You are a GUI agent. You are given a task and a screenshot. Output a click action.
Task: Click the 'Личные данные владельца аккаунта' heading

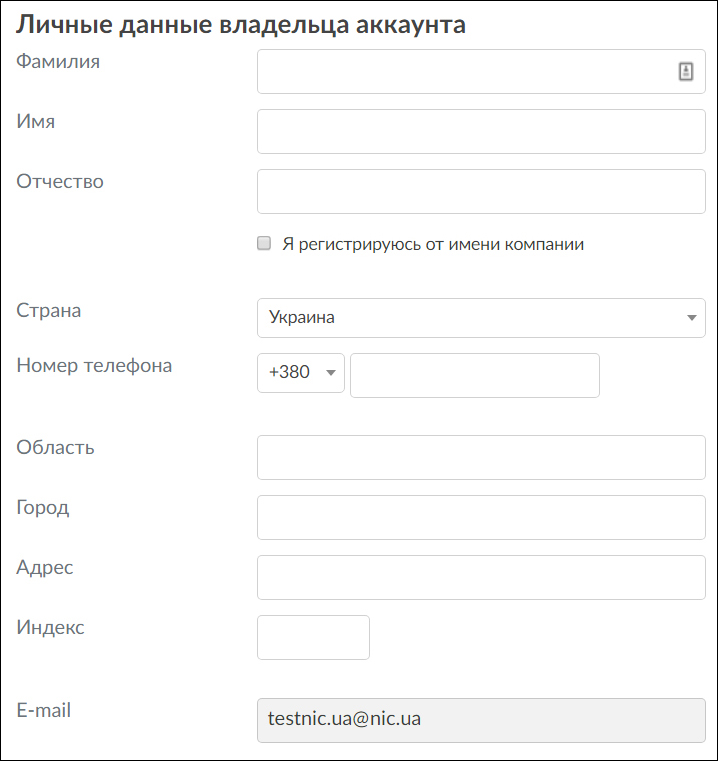[241, 25]
